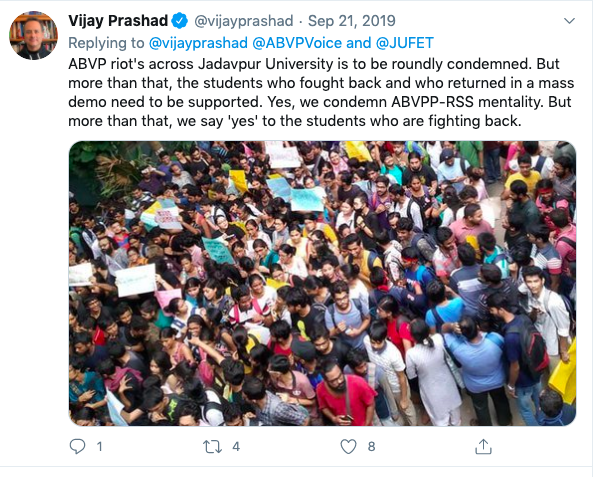The width and height of the screenshot is (600, 477).
Task: Open Vijay Prashad's profile avatar
Action: pyautogui.click(x=33, y=36)
